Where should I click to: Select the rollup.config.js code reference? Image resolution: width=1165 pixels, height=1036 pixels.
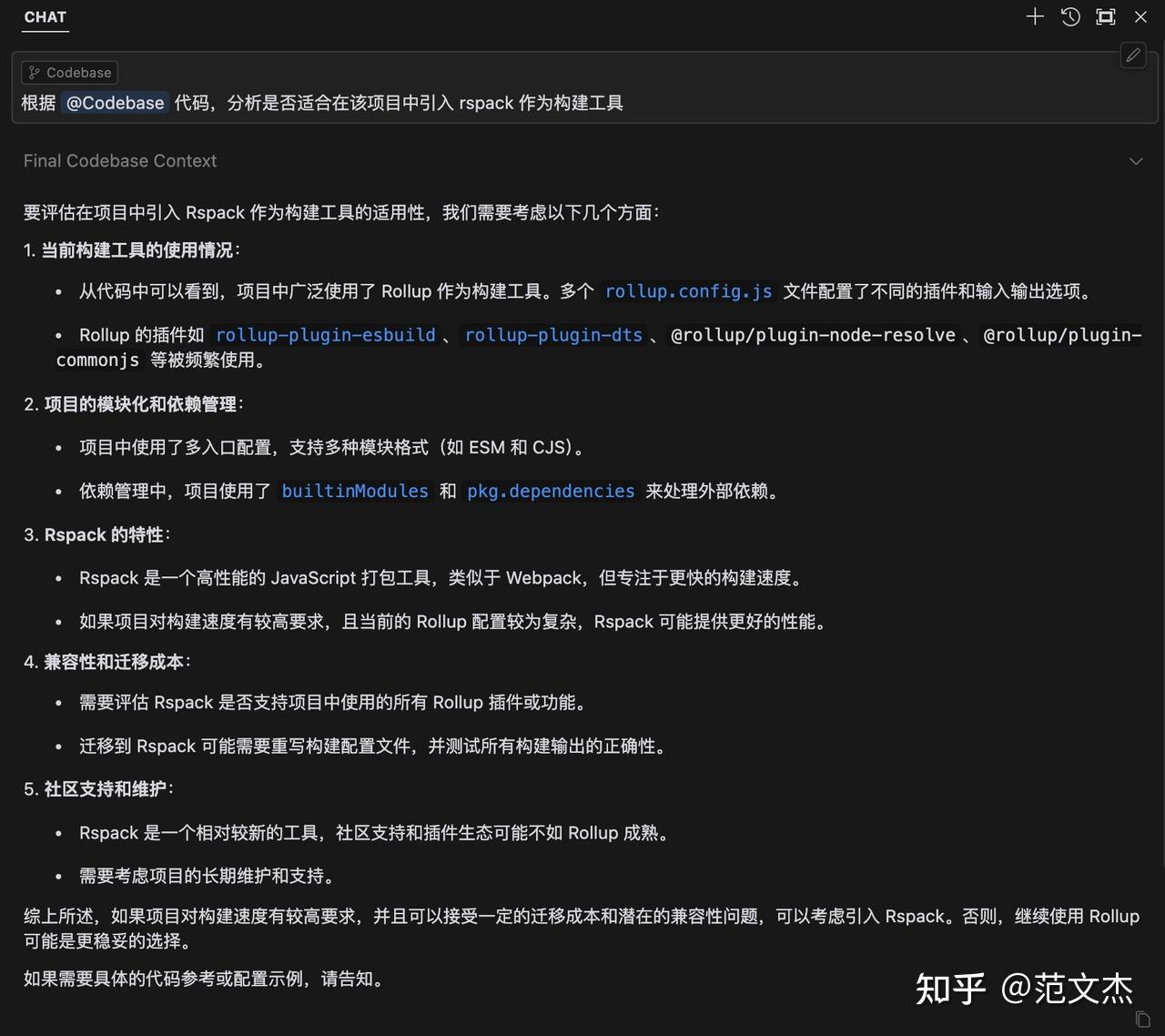(688, 291)
